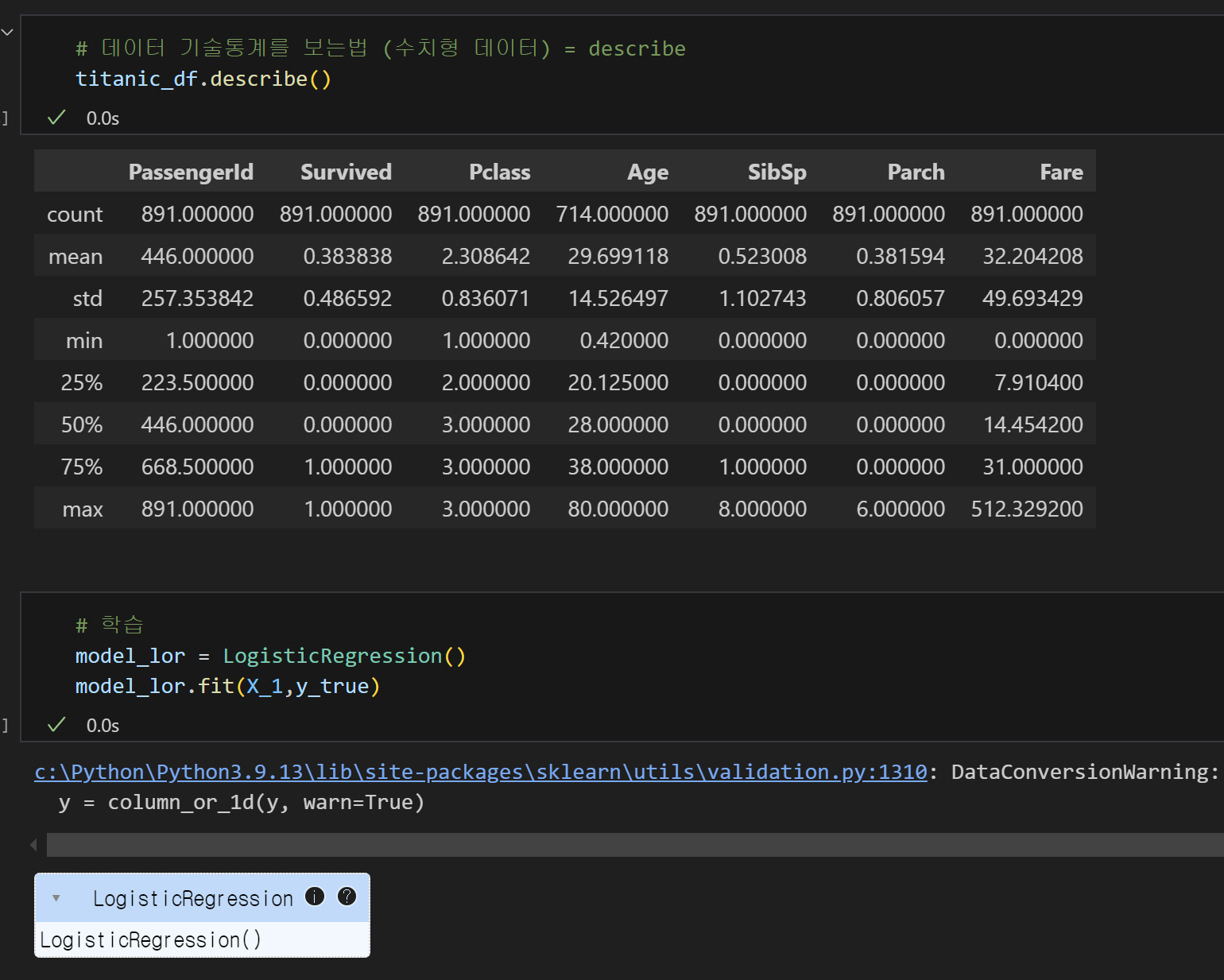
Task: Click the max row label
Action: pyautogui.click(x=83, y=509)
